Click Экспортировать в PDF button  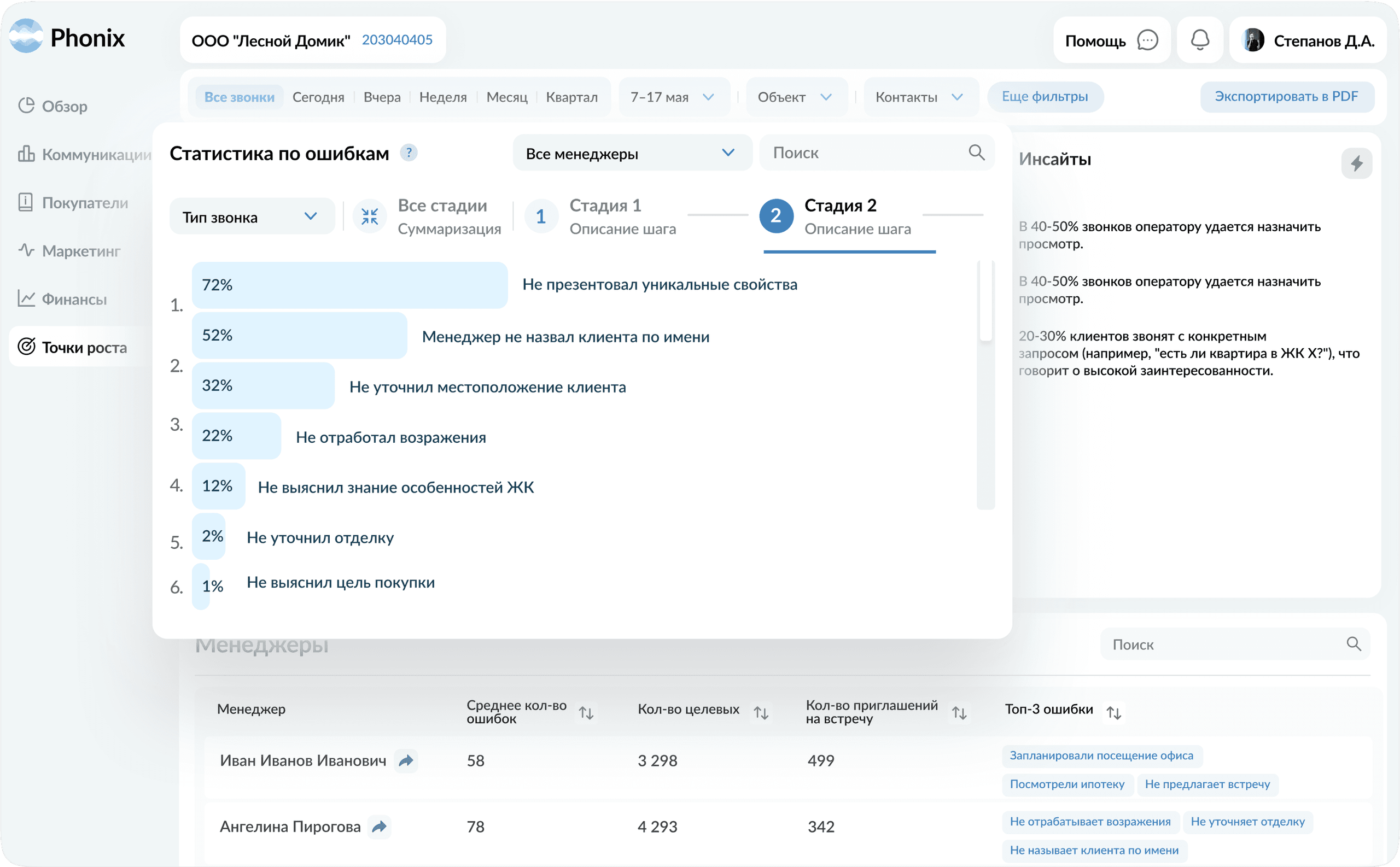(x=1286, y=96)
